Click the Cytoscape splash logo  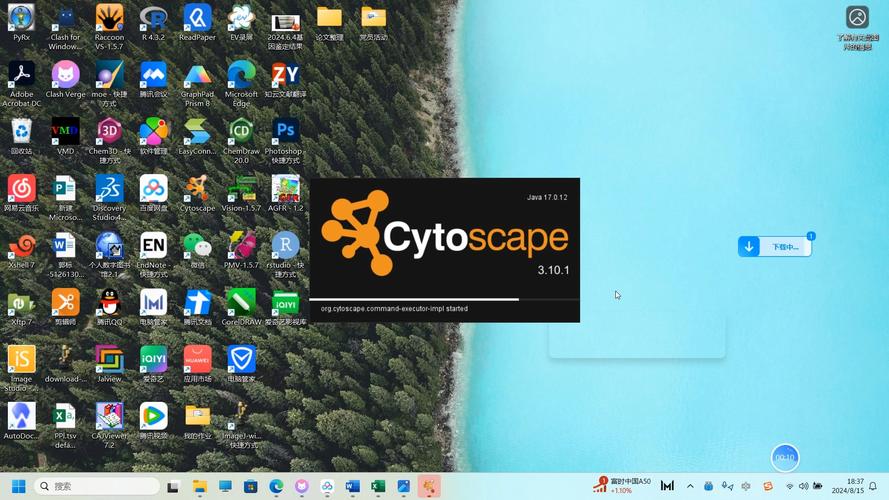(x=444, y=235)
